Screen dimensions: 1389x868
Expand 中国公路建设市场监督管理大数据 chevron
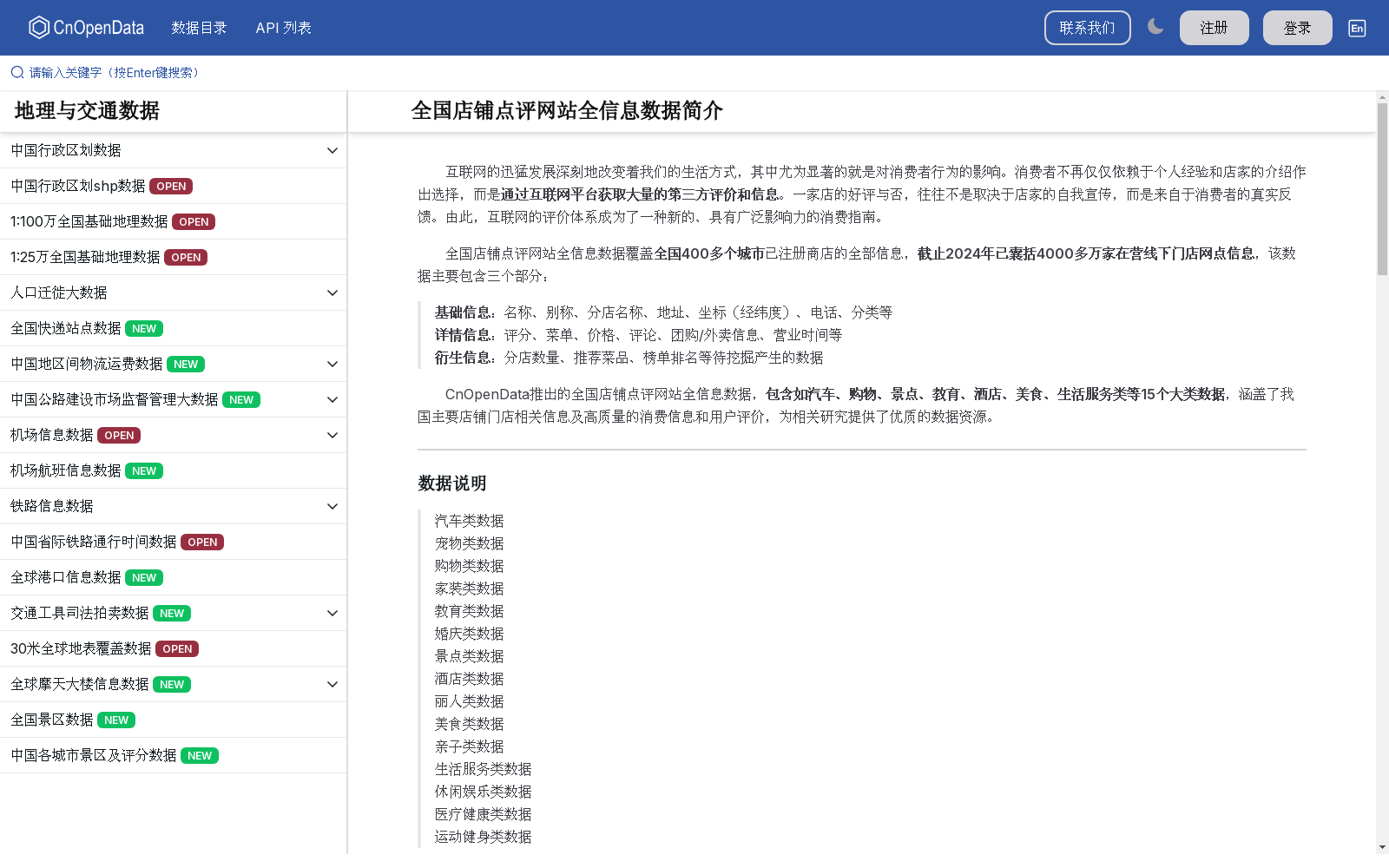pyautogui.click(x=332, y=399)
